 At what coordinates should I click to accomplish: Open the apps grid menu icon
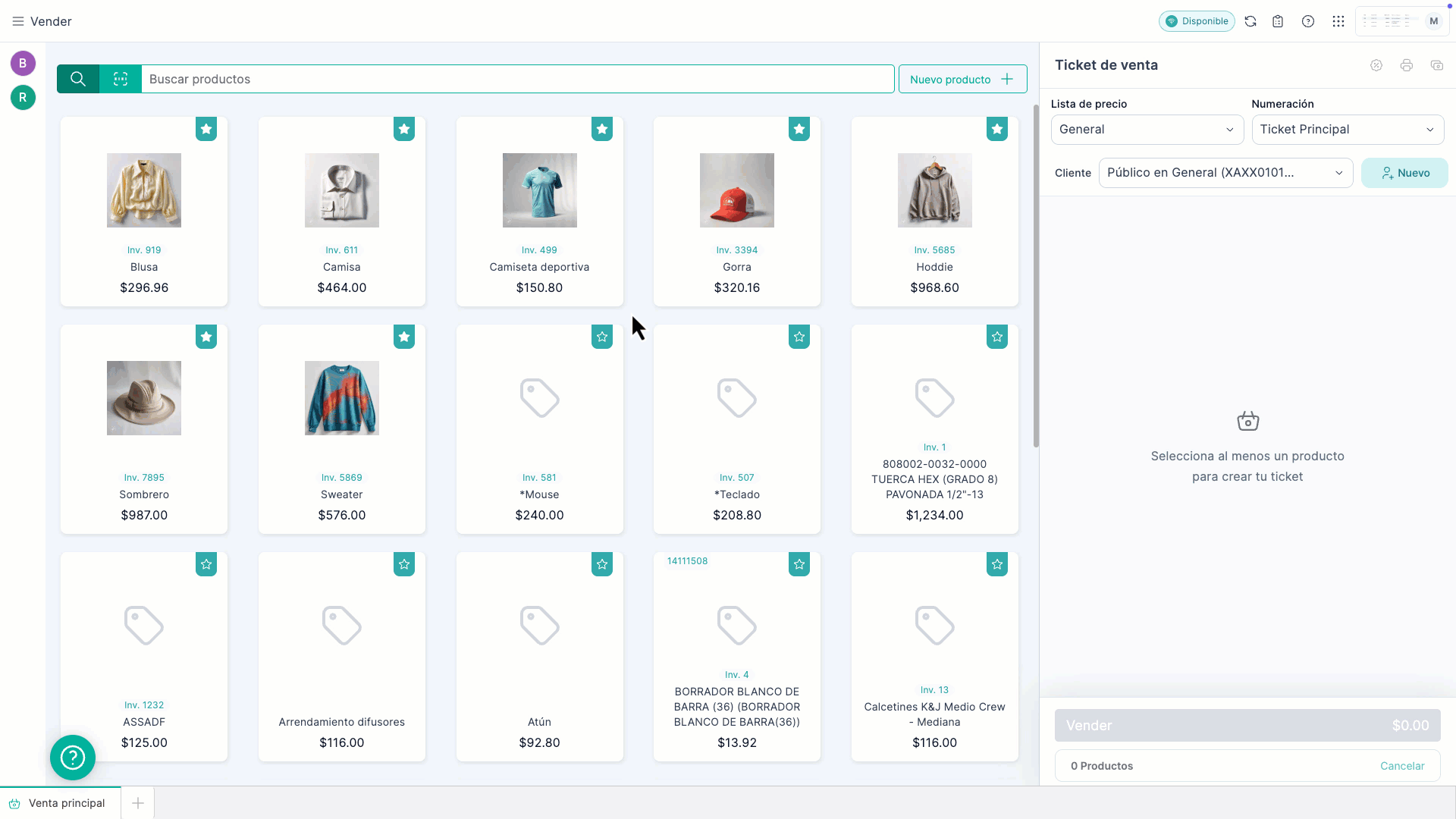pyautogui.click(x=1338, y=21)
